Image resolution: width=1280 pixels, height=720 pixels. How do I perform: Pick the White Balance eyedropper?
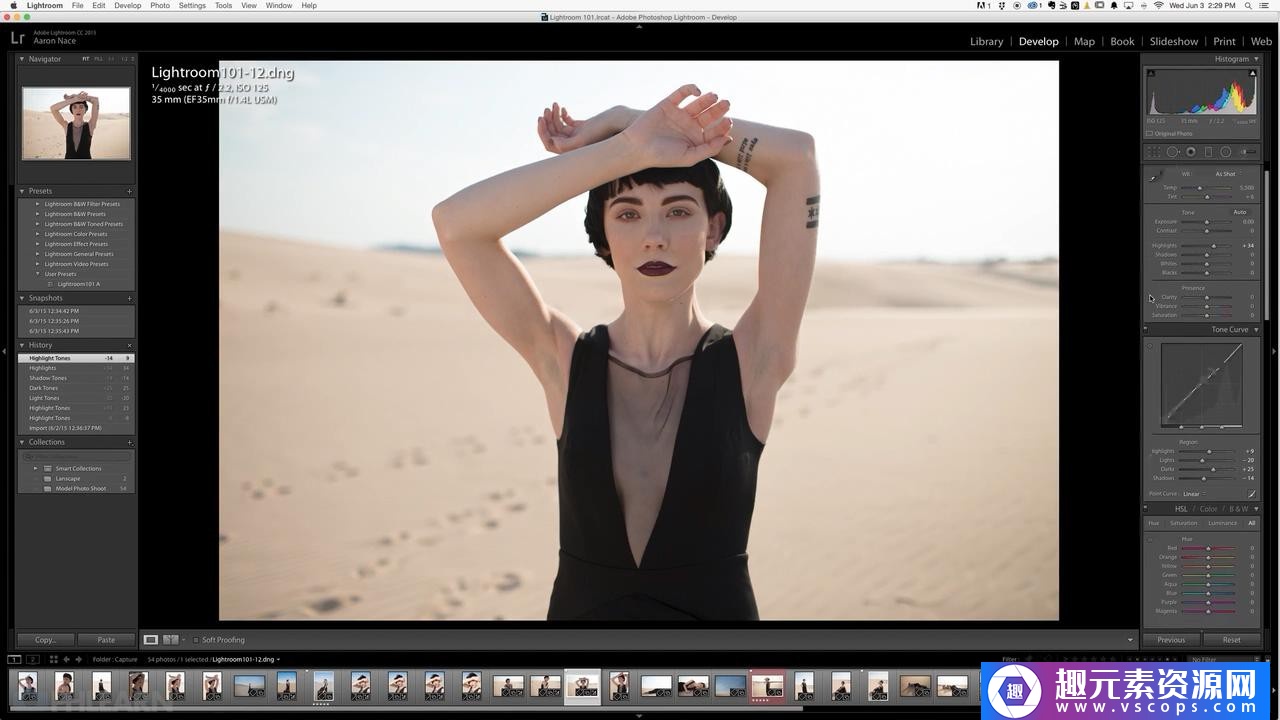tap(1155, 177)
